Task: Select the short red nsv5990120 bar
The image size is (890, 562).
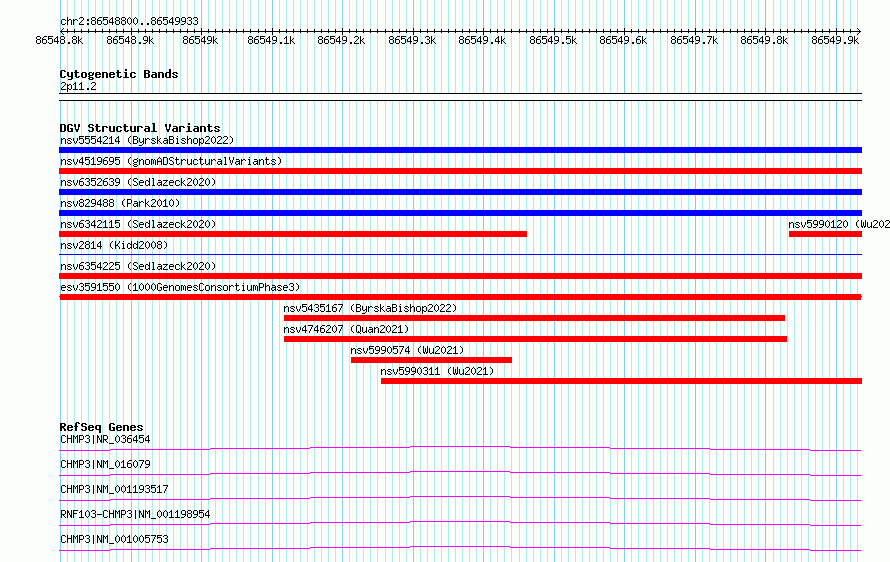Action: coord(825,234)
